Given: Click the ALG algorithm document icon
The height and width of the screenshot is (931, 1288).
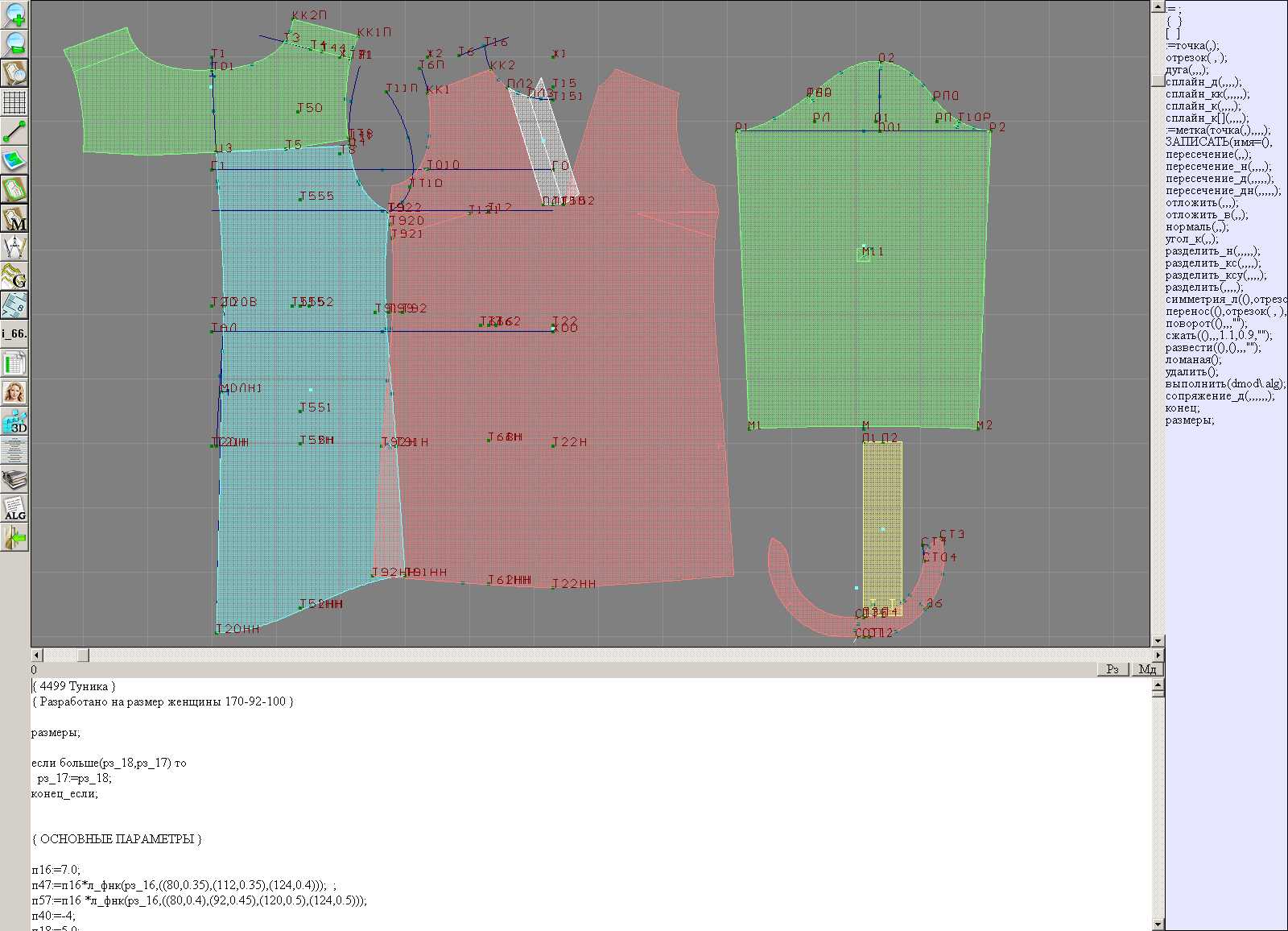Looking at the screenshot, I should pyautogui.click(x=14, y=508).
